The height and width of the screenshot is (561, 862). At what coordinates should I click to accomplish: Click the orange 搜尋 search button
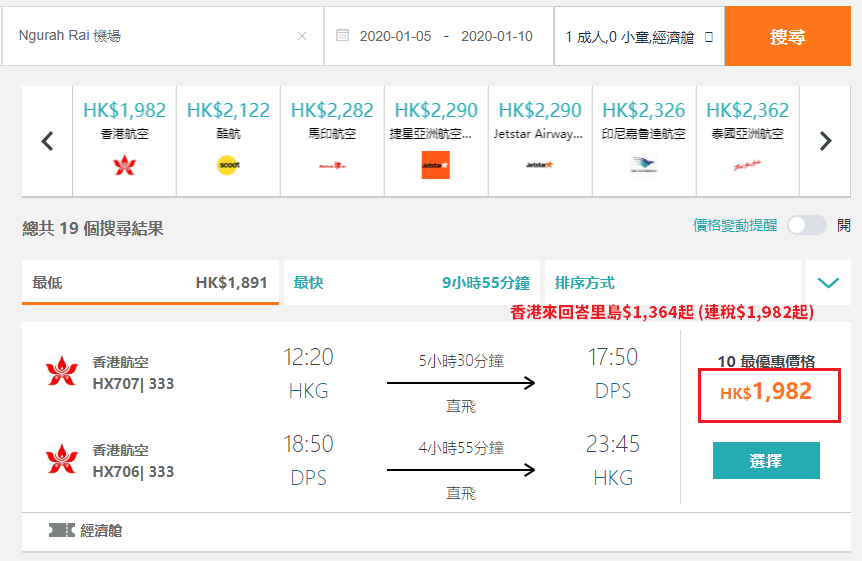pyautogui.click(x=787, y=36)
